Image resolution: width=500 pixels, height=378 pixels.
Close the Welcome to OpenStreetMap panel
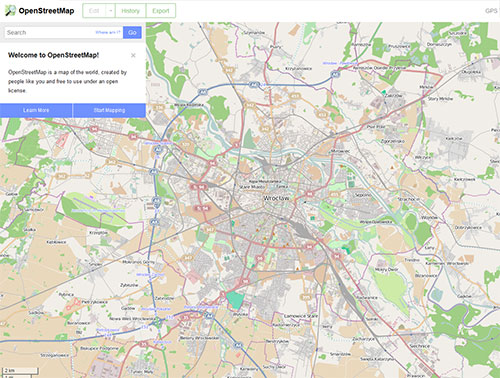click(133, 55)
